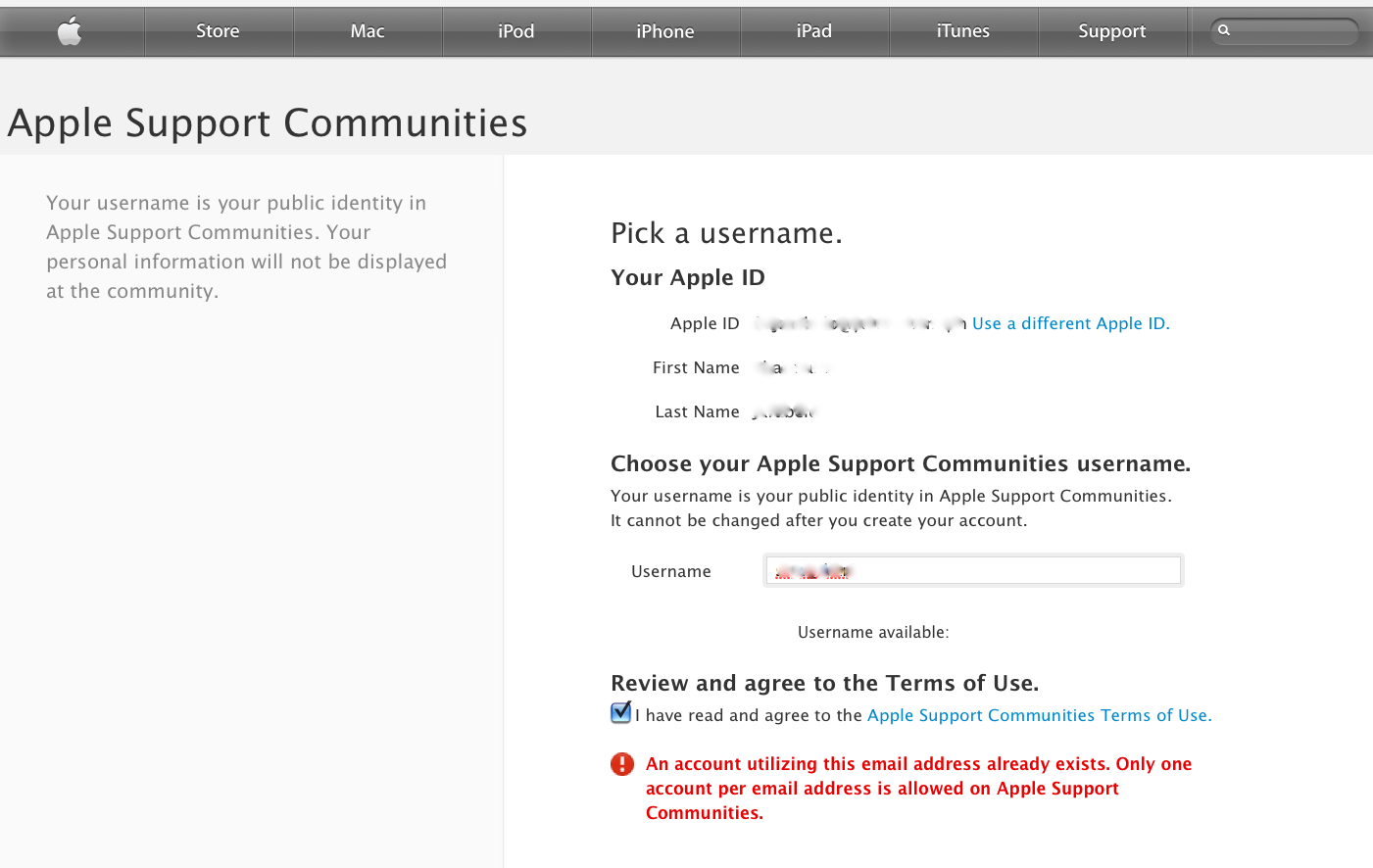Focus the Username input field
Viewport: 1373px width, 868px height.
point(973,570)
